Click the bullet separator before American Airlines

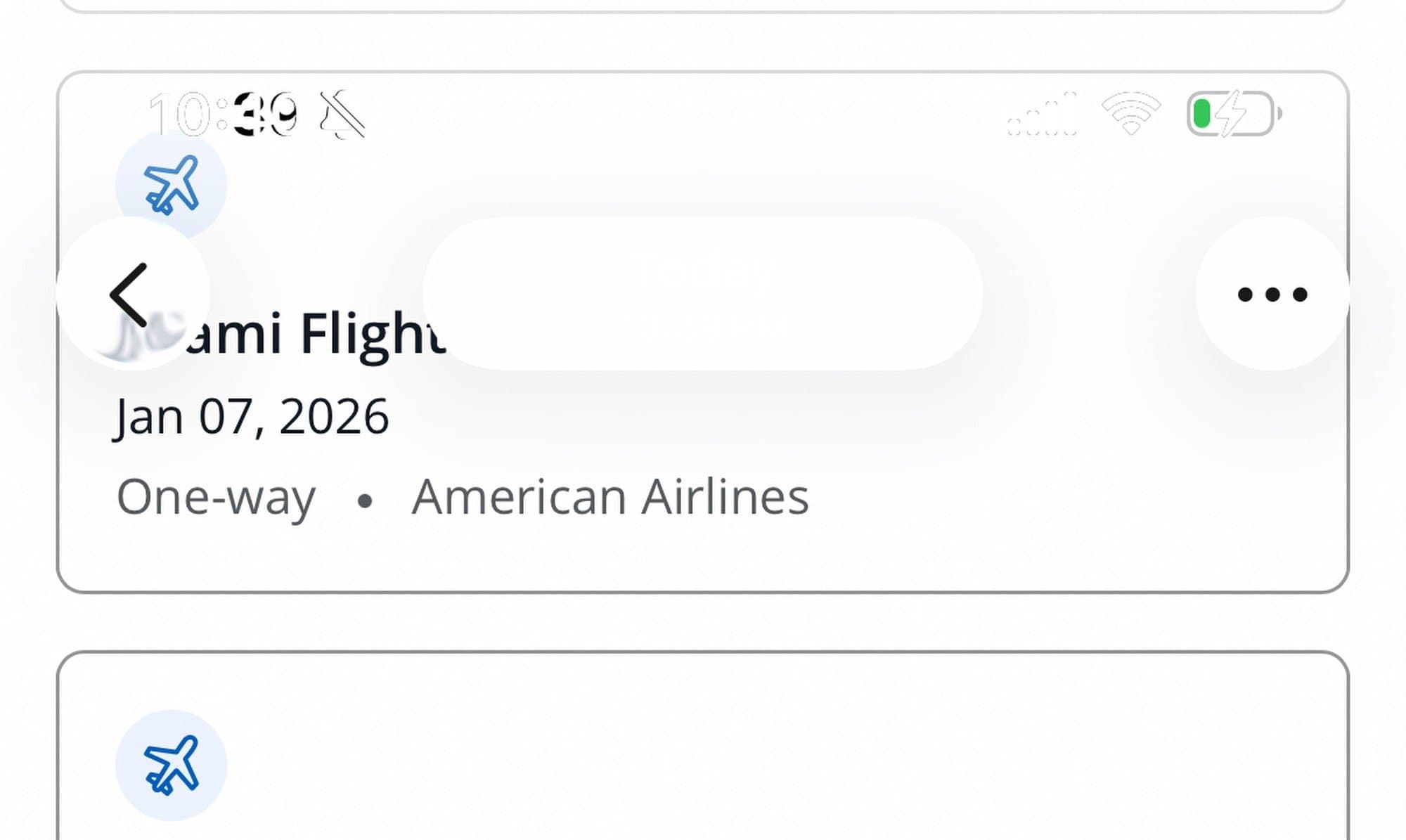[x=364, y=500]
